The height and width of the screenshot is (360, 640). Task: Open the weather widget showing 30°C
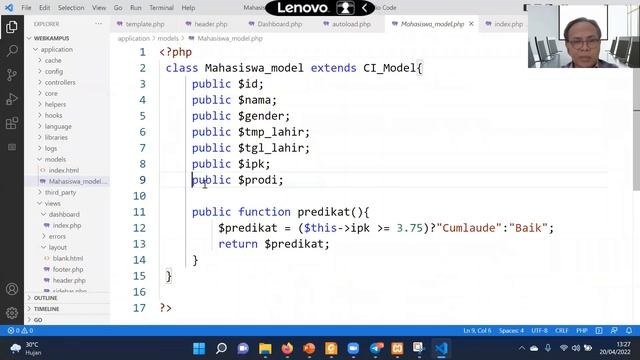(26, 348)
